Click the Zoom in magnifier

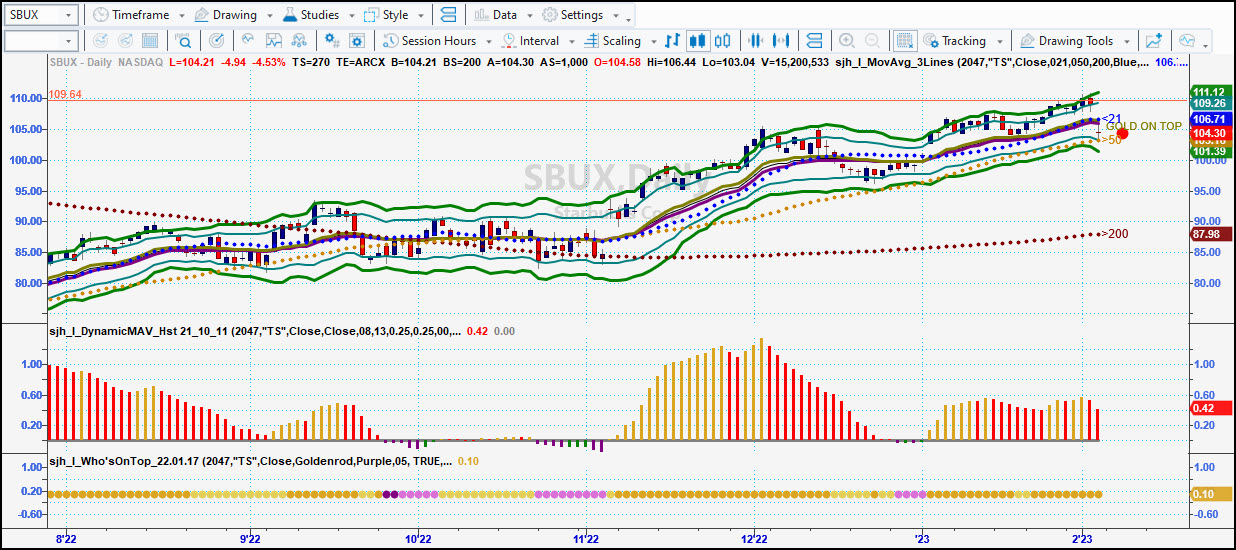846,41
